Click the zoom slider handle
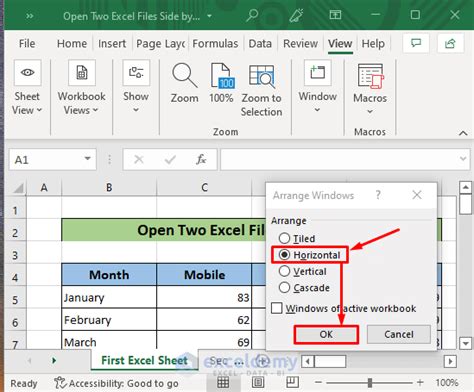 (370, 383)
